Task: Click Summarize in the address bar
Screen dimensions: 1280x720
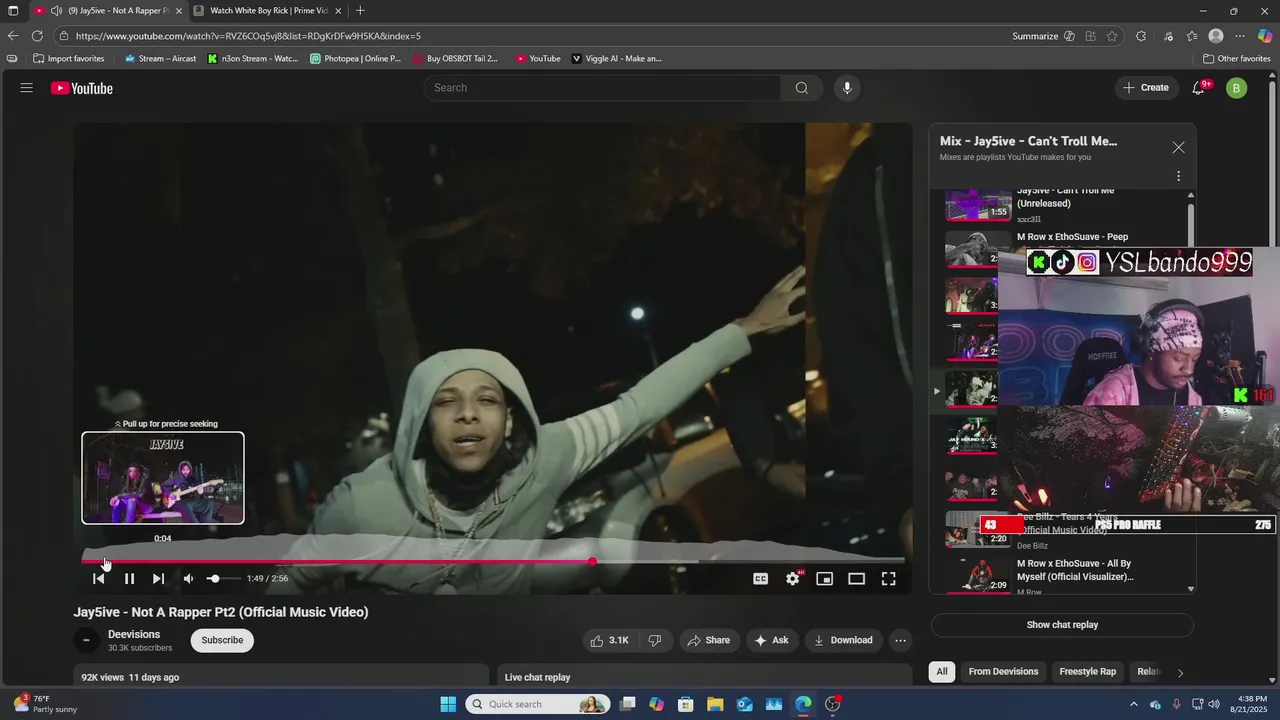Action: (x=1035, y=36)
